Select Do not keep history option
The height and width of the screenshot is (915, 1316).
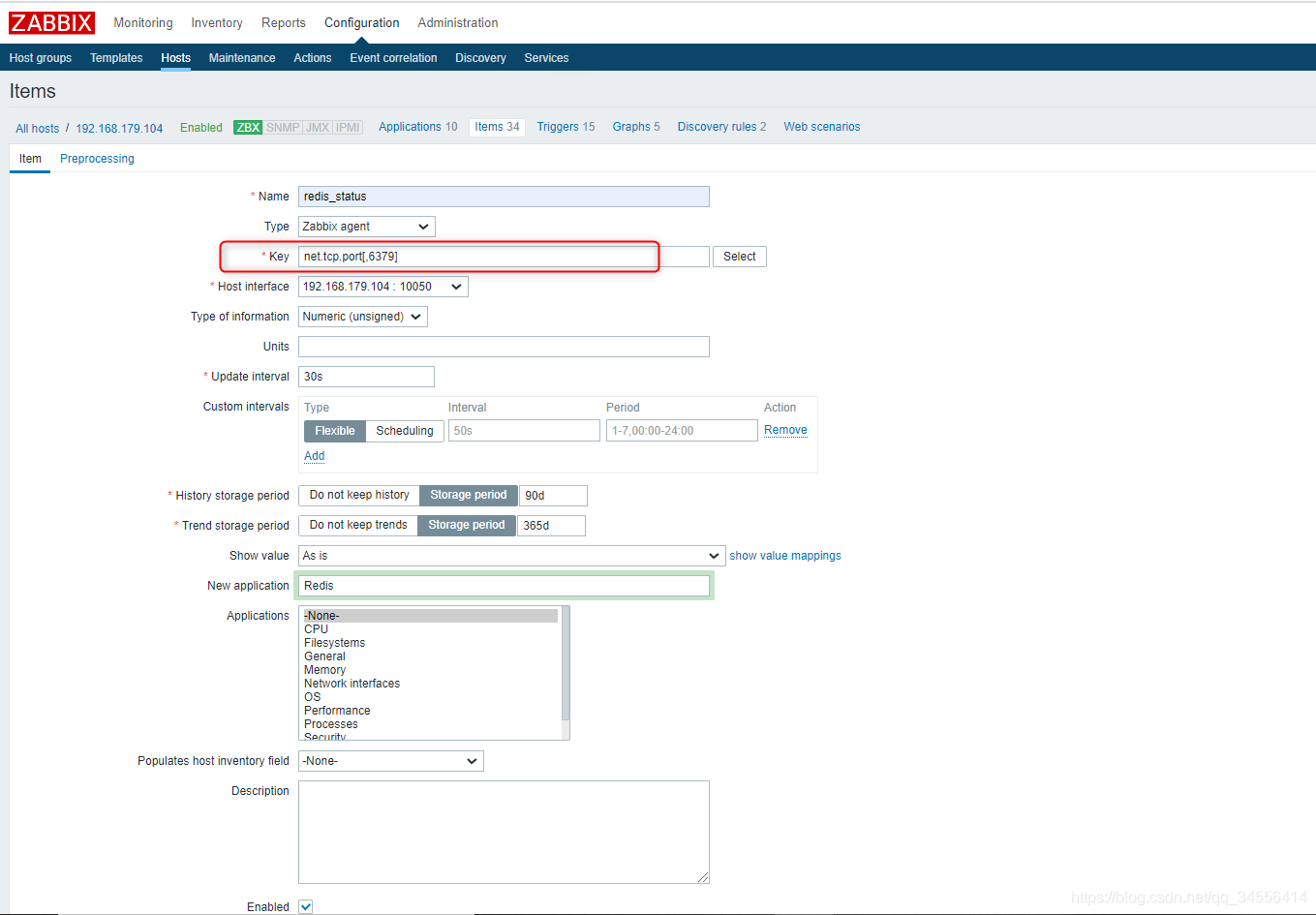coord(358,495)
